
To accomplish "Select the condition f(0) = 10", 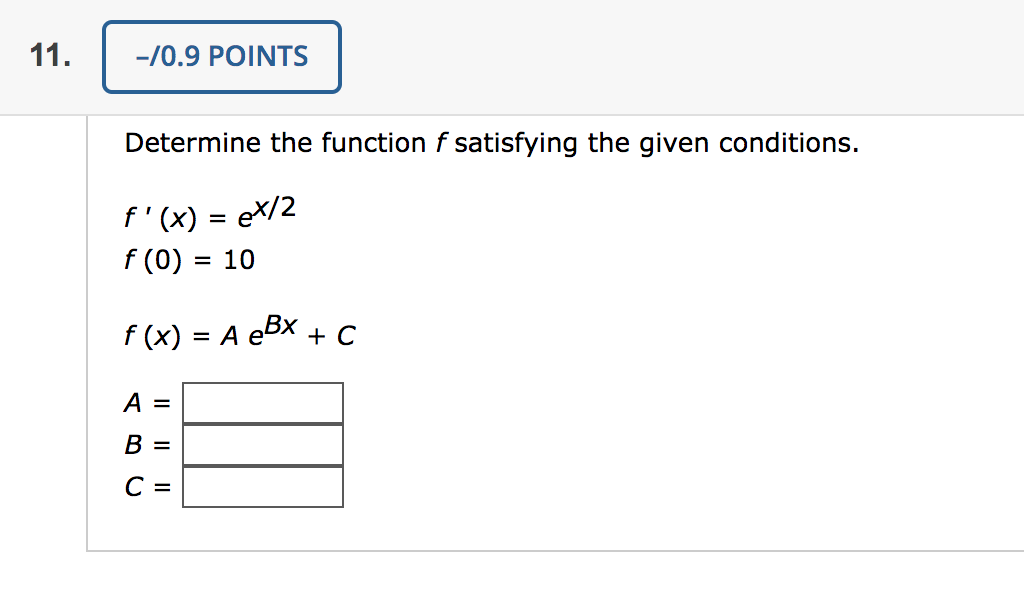I will point(190,259).
